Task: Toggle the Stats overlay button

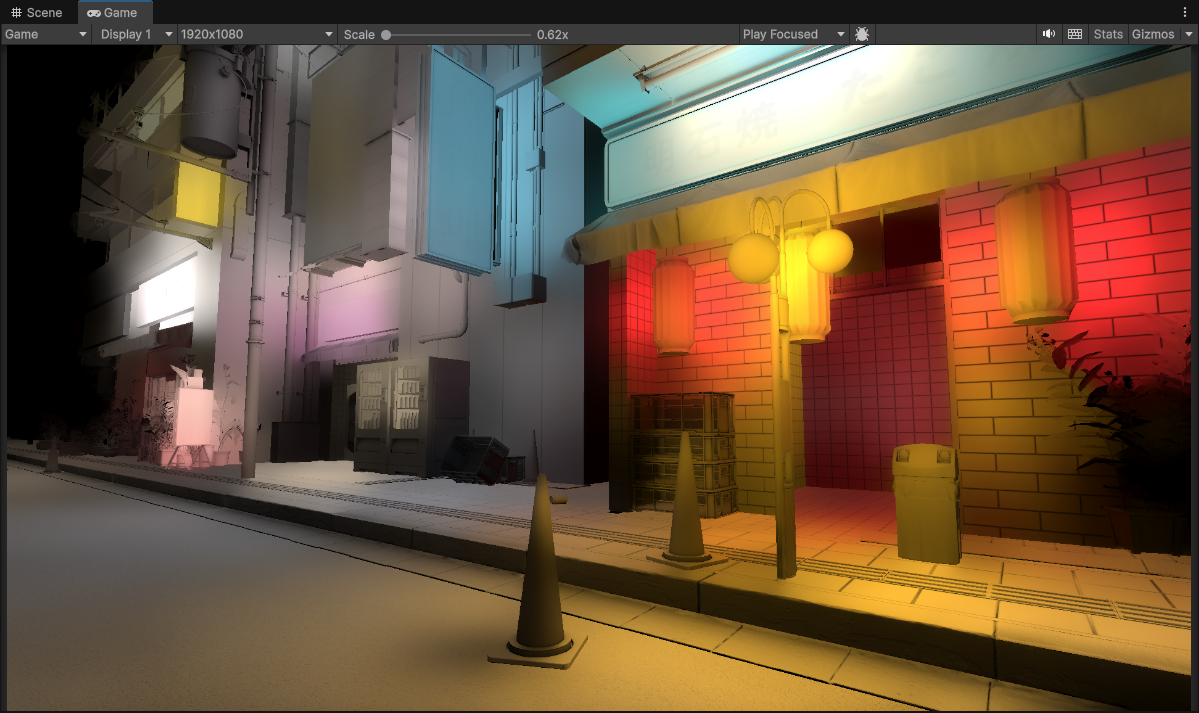Action: [1108, 34]
